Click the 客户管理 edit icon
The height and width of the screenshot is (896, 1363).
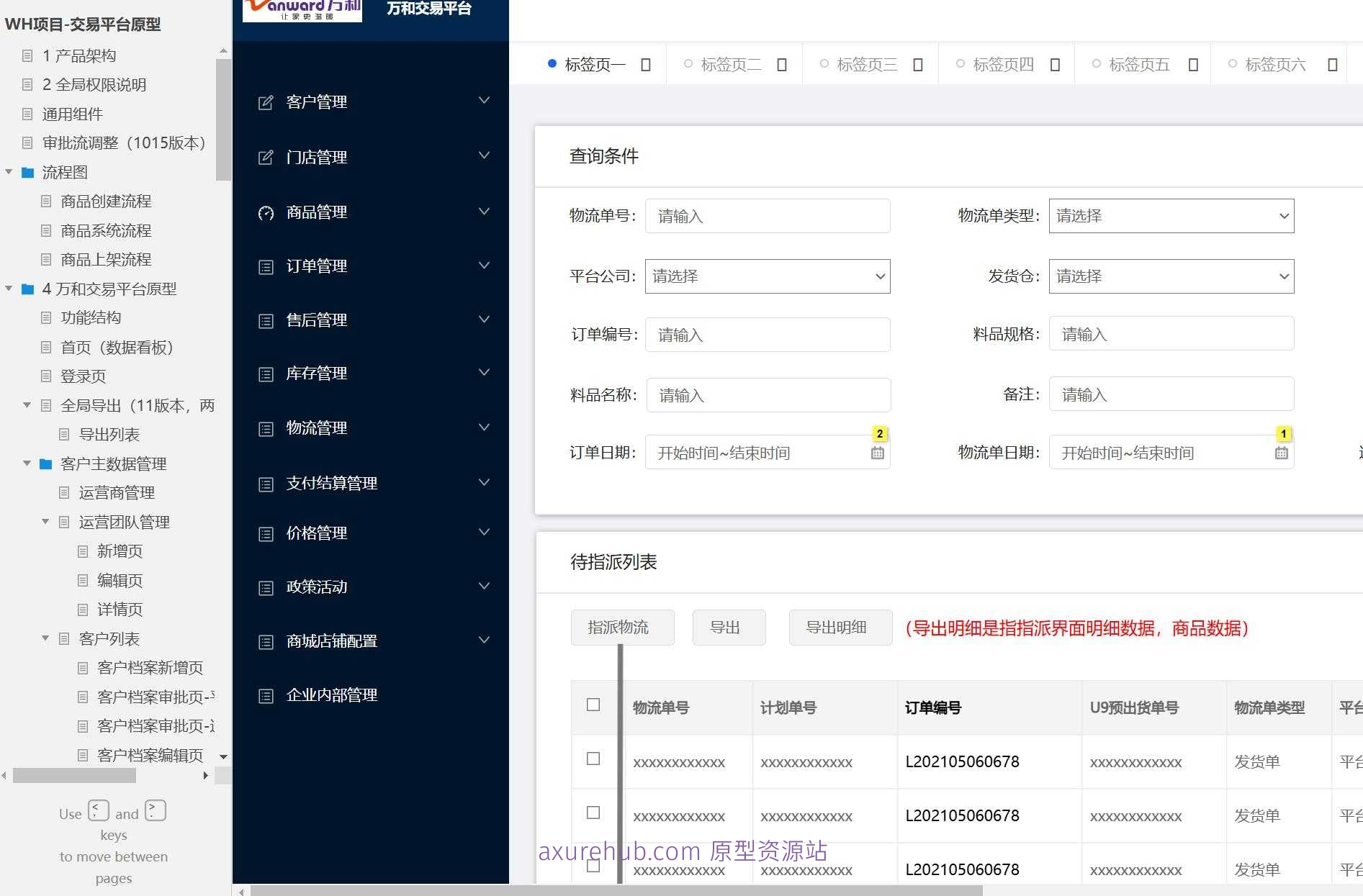(265, 101)
